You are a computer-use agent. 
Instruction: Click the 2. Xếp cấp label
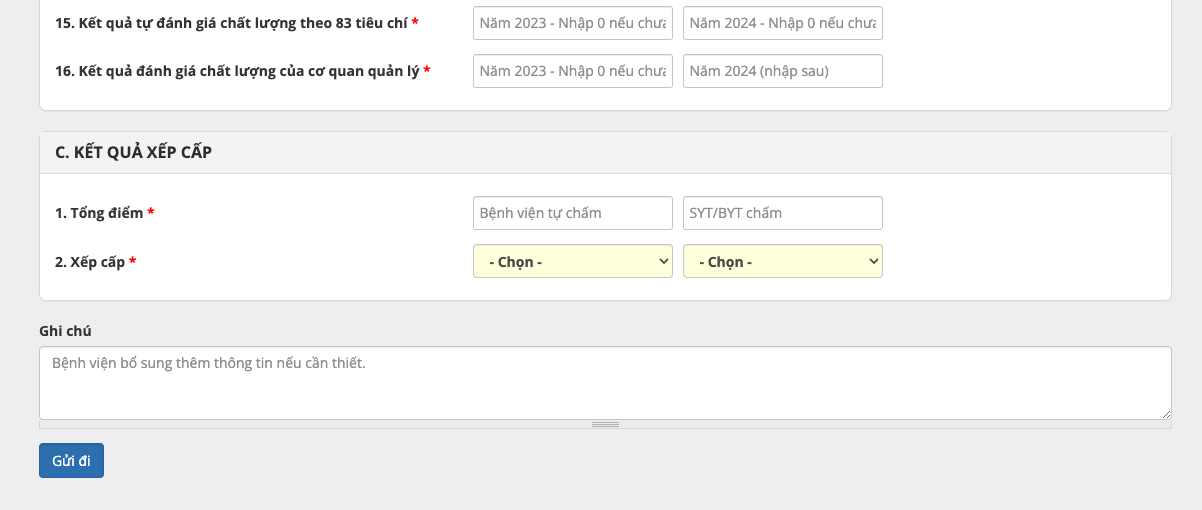pyautogui.click(x=90, y=262)
